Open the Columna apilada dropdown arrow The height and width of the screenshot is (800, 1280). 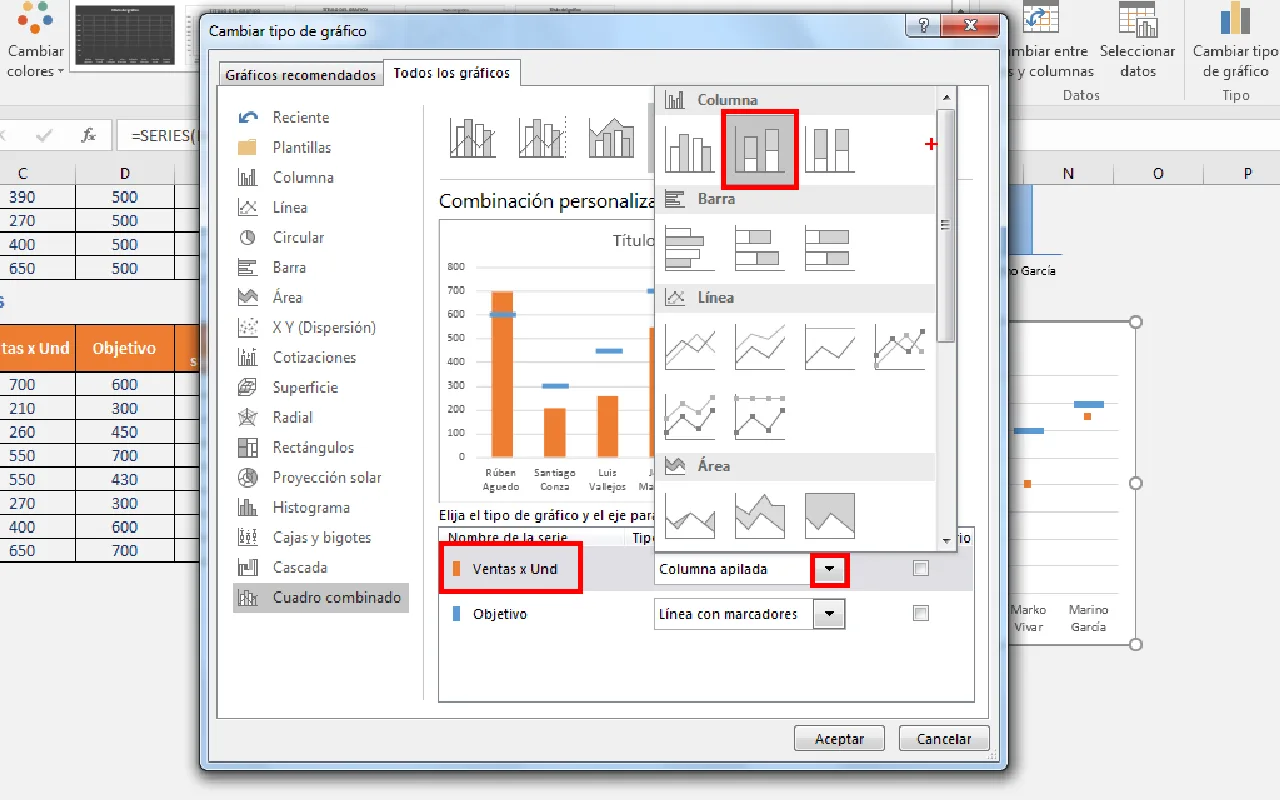[x=830, y=569]
